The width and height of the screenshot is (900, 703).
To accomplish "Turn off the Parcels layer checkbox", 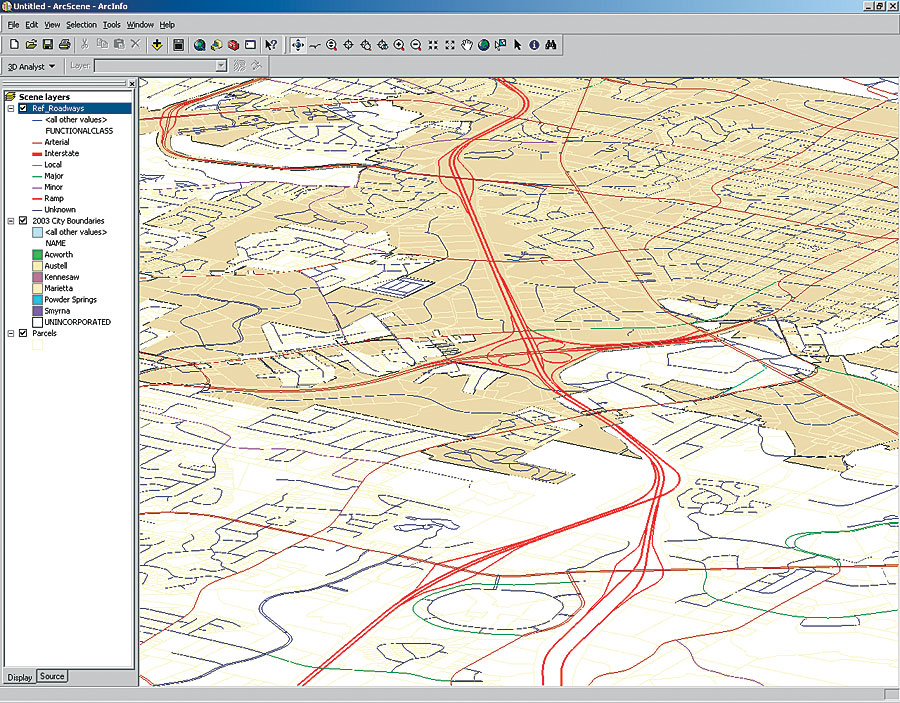I will 23,333.
